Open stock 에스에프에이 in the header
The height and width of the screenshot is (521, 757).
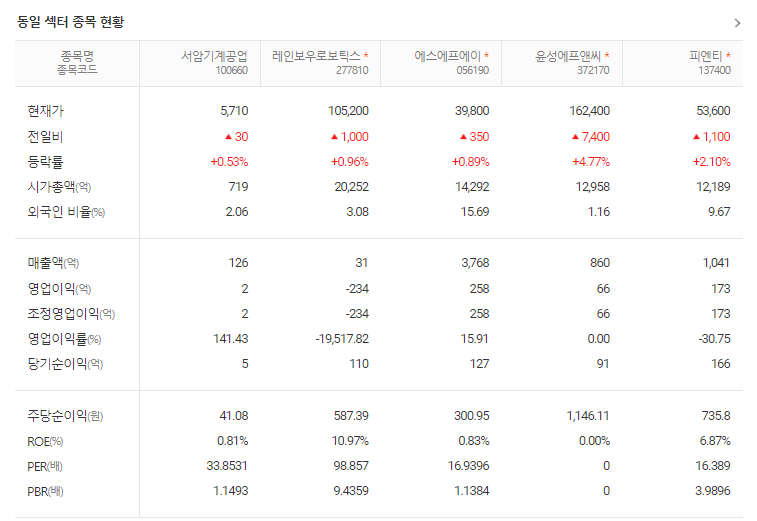pyautogui.click(x=448, y=56)
